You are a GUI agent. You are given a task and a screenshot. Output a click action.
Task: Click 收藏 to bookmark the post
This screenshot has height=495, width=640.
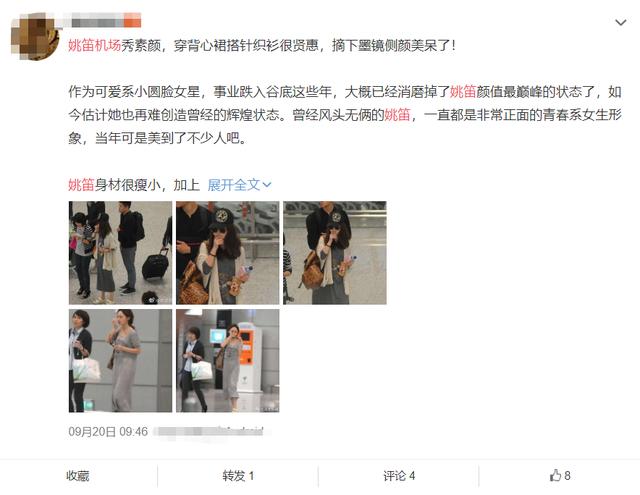point(78,476)
